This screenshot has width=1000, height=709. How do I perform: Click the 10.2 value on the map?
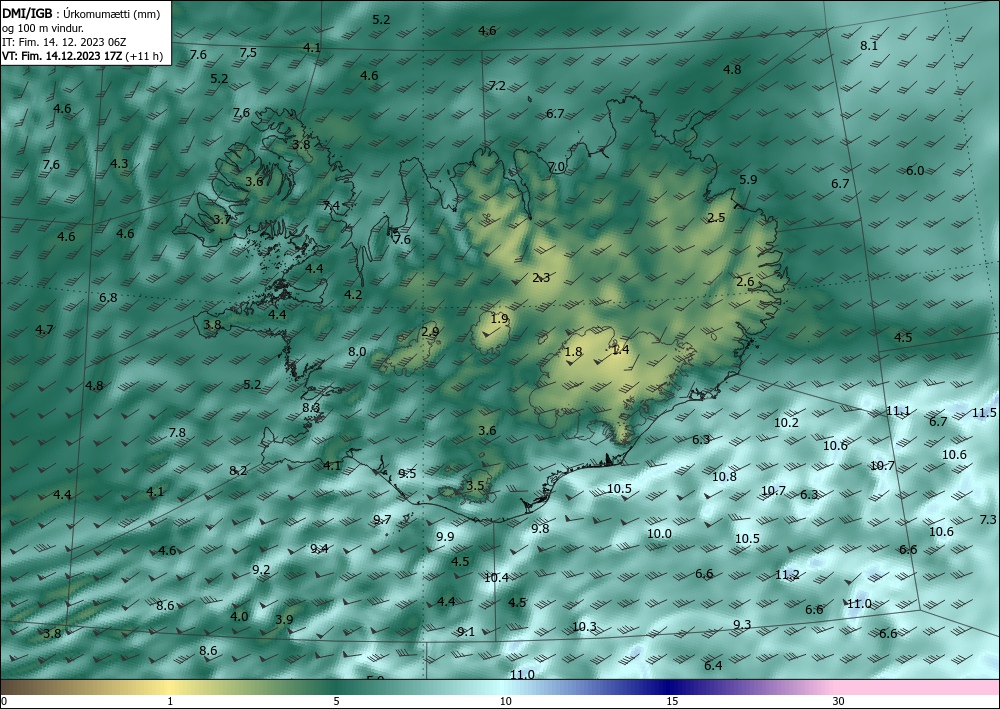(786, 423)
